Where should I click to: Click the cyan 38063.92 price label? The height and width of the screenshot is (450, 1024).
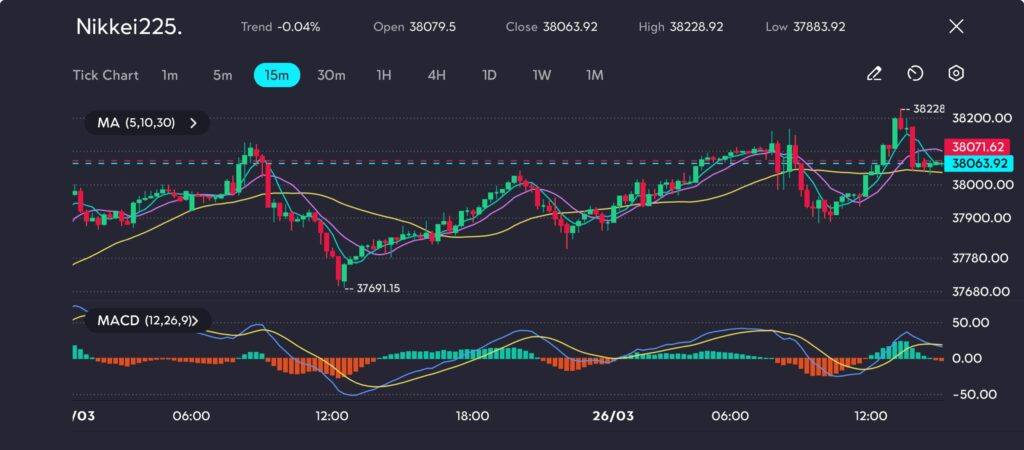(x=977, y=163)
